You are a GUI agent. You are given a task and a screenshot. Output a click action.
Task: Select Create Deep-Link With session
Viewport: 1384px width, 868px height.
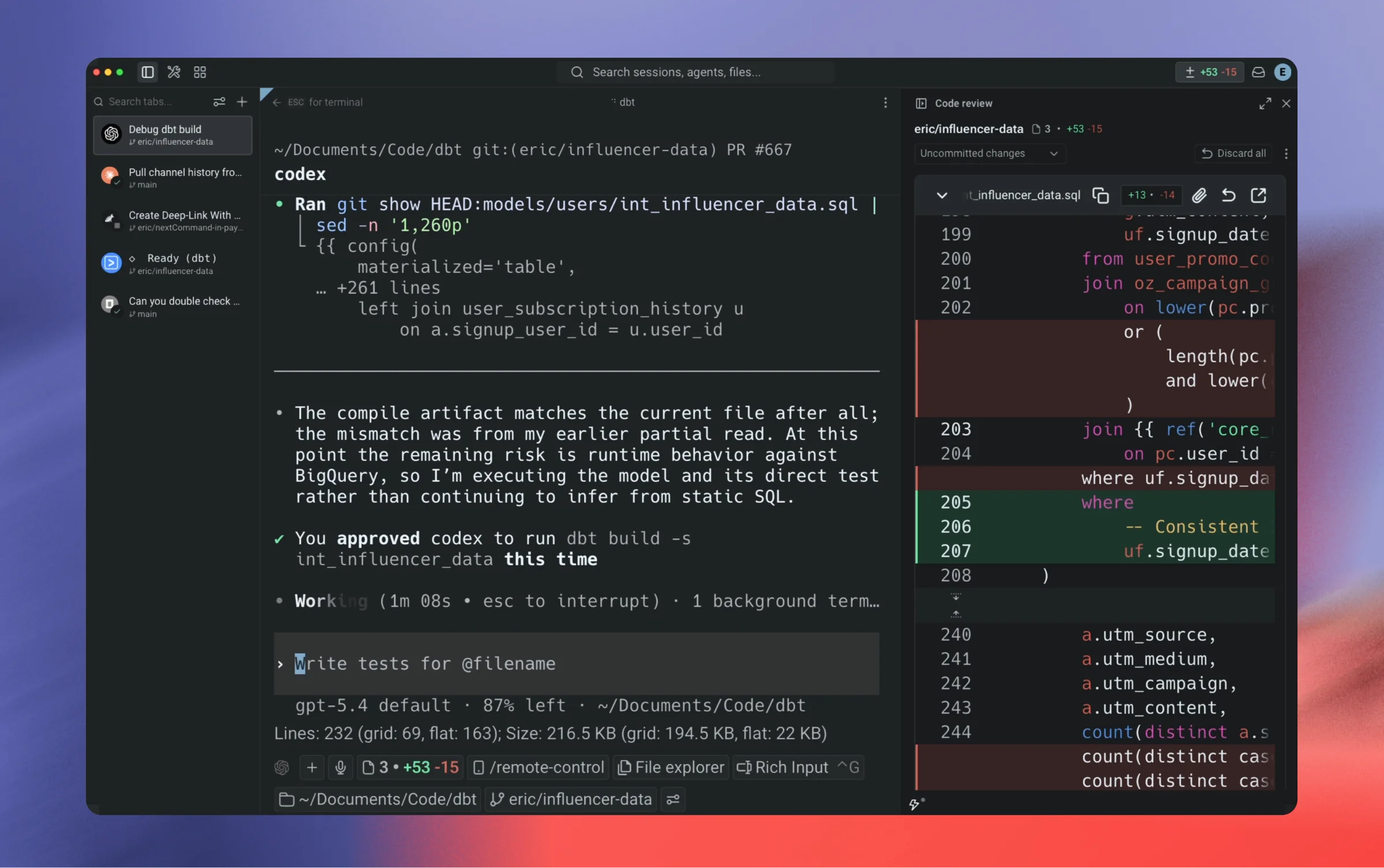coord(172,221)
